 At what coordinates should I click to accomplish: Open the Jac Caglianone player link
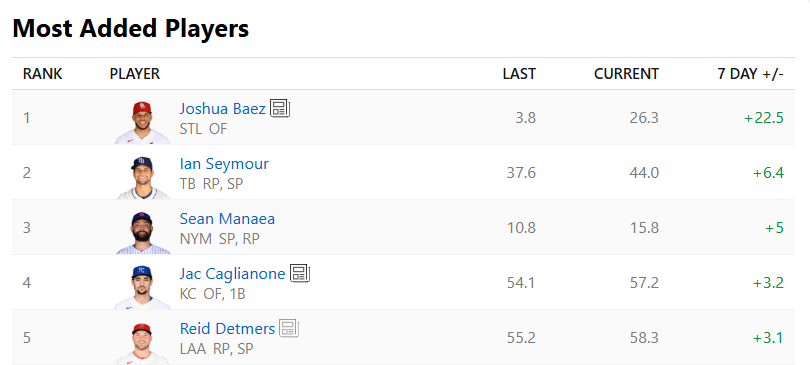(x=232, y=274)
